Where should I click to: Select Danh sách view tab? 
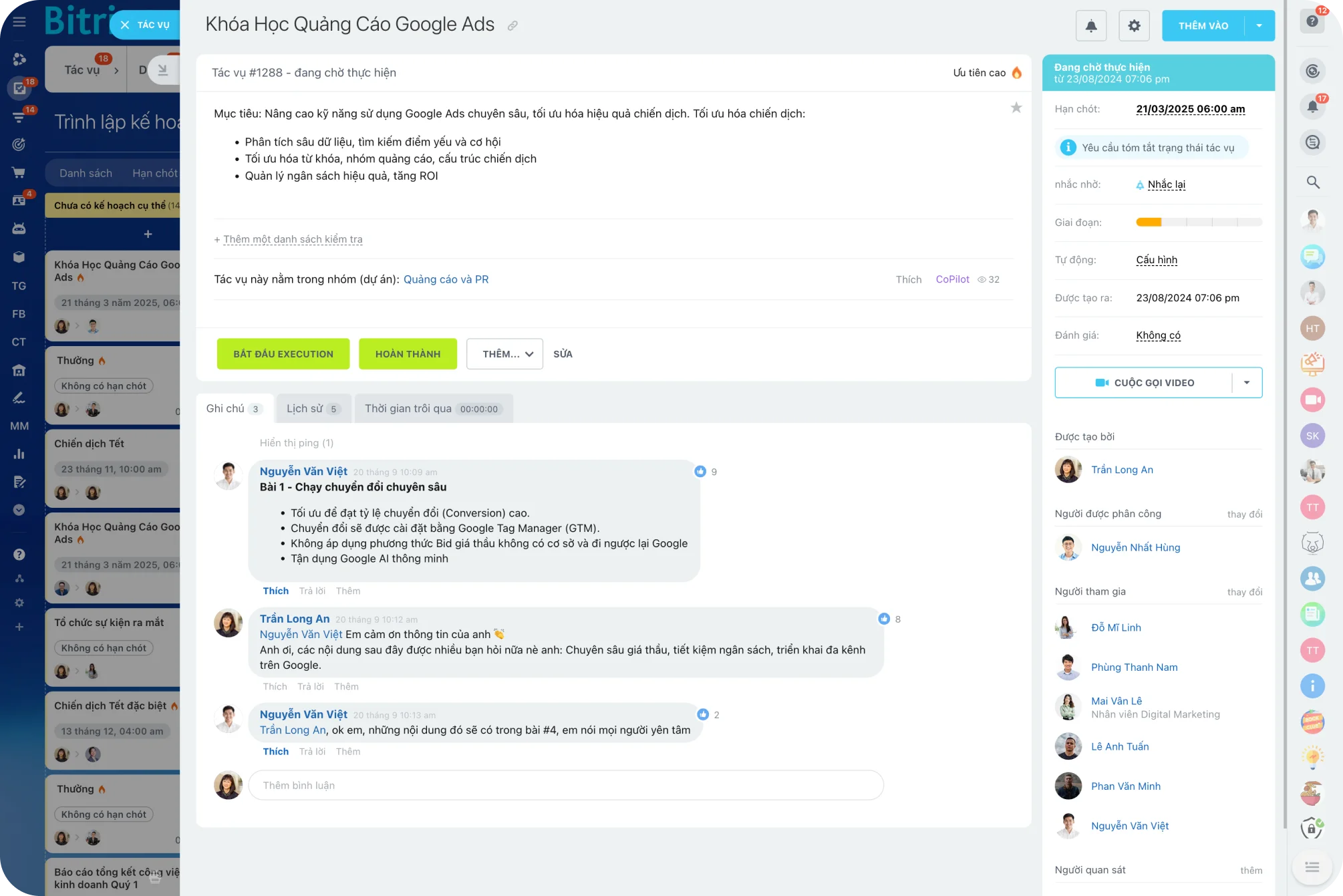[86, 173]
